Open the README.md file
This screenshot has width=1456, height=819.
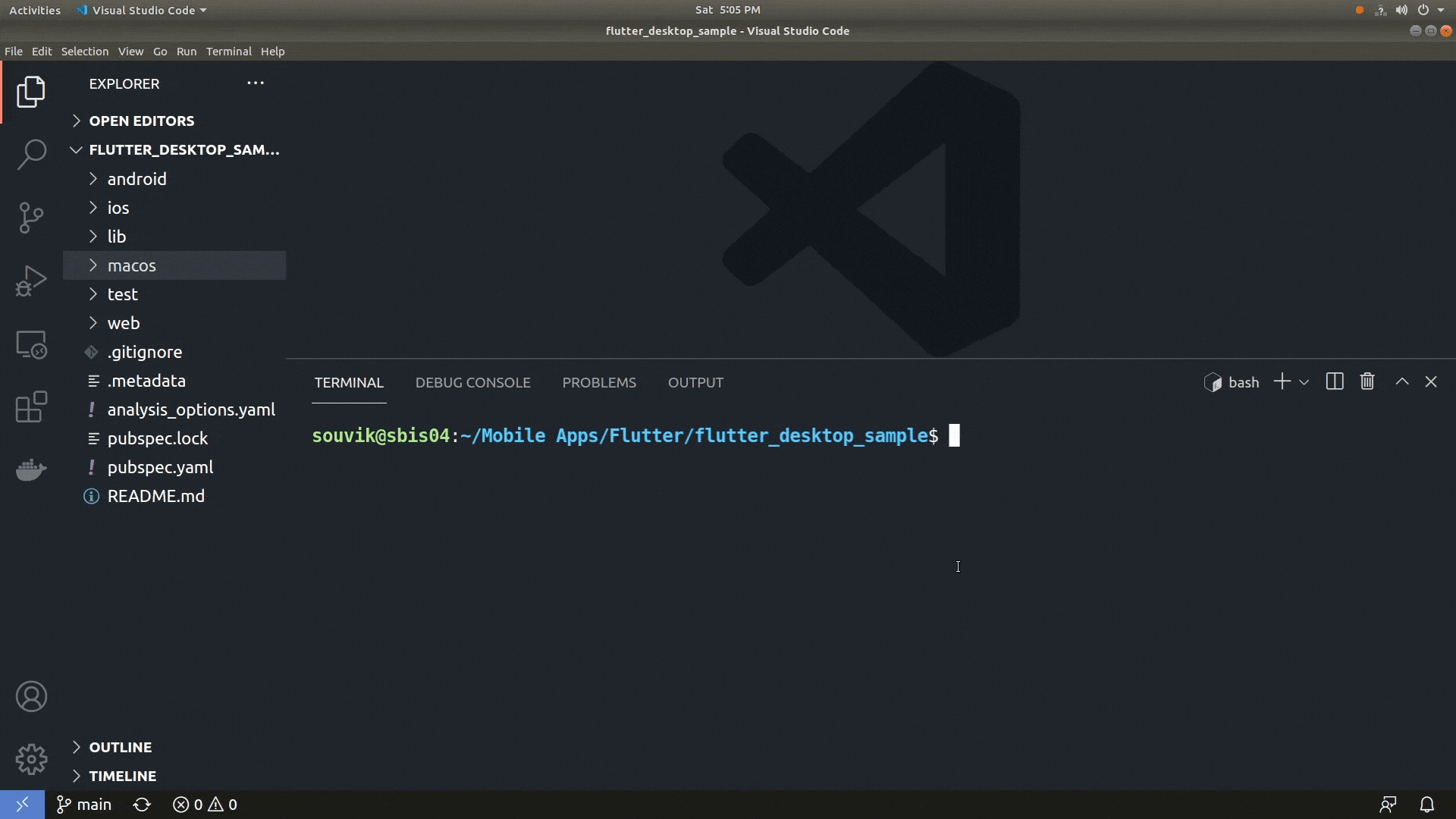click(x=174, y=496)
